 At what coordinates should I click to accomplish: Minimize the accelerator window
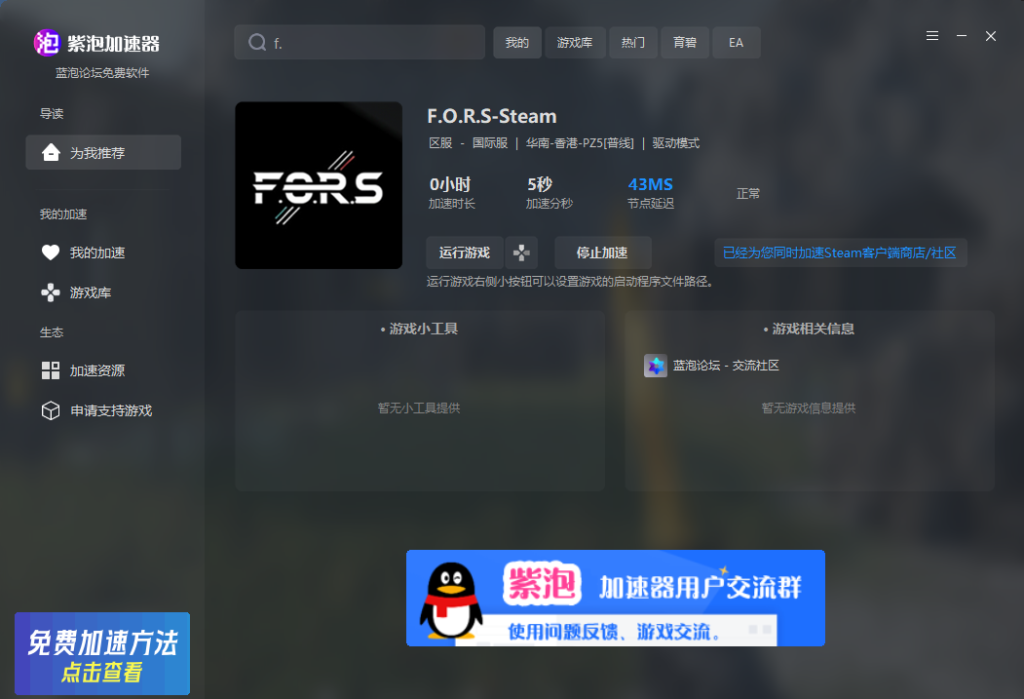pos(961,36)
